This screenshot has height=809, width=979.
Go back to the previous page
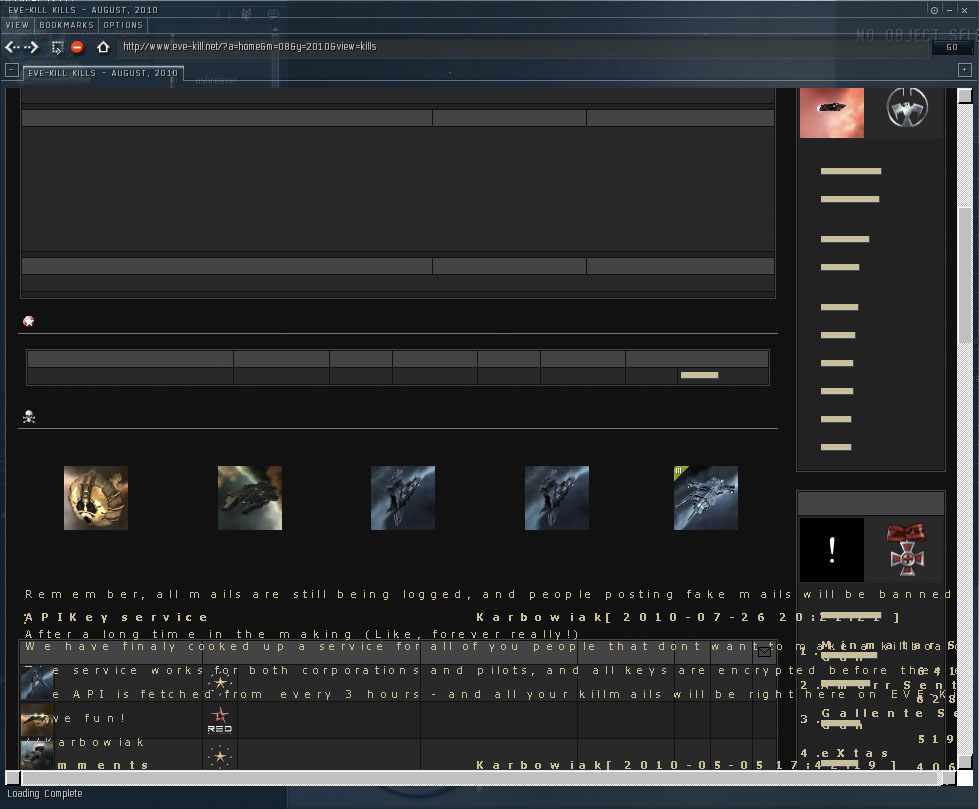pos(11,47)
